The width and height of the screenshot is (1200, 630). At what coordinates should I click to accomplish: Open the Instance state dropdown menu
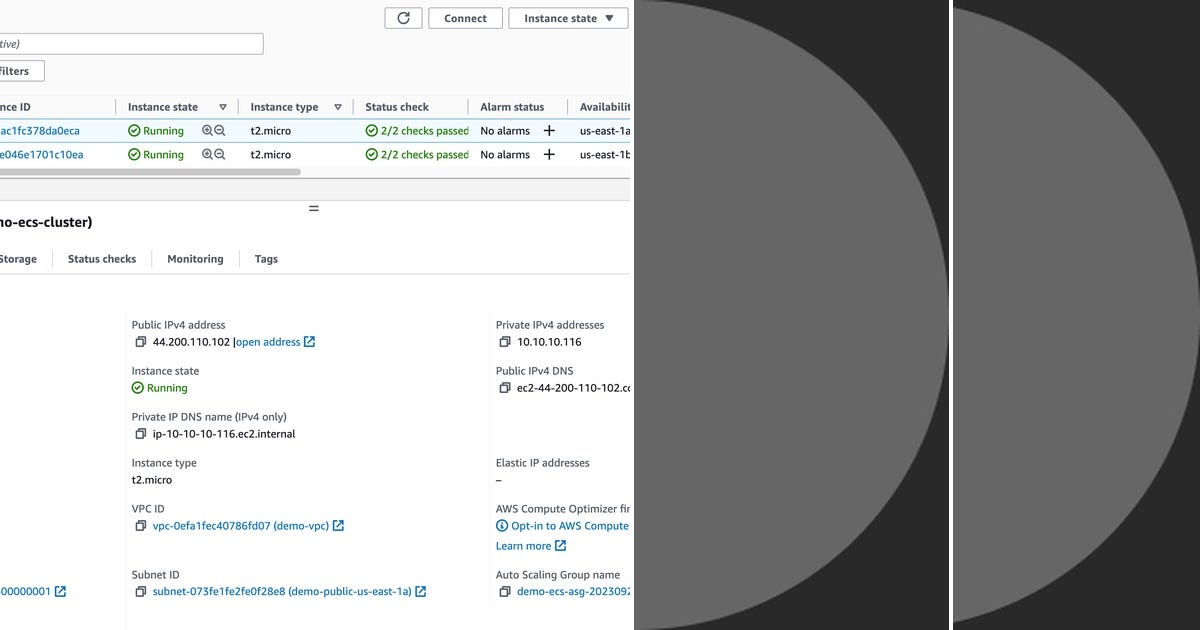(568, 17)
